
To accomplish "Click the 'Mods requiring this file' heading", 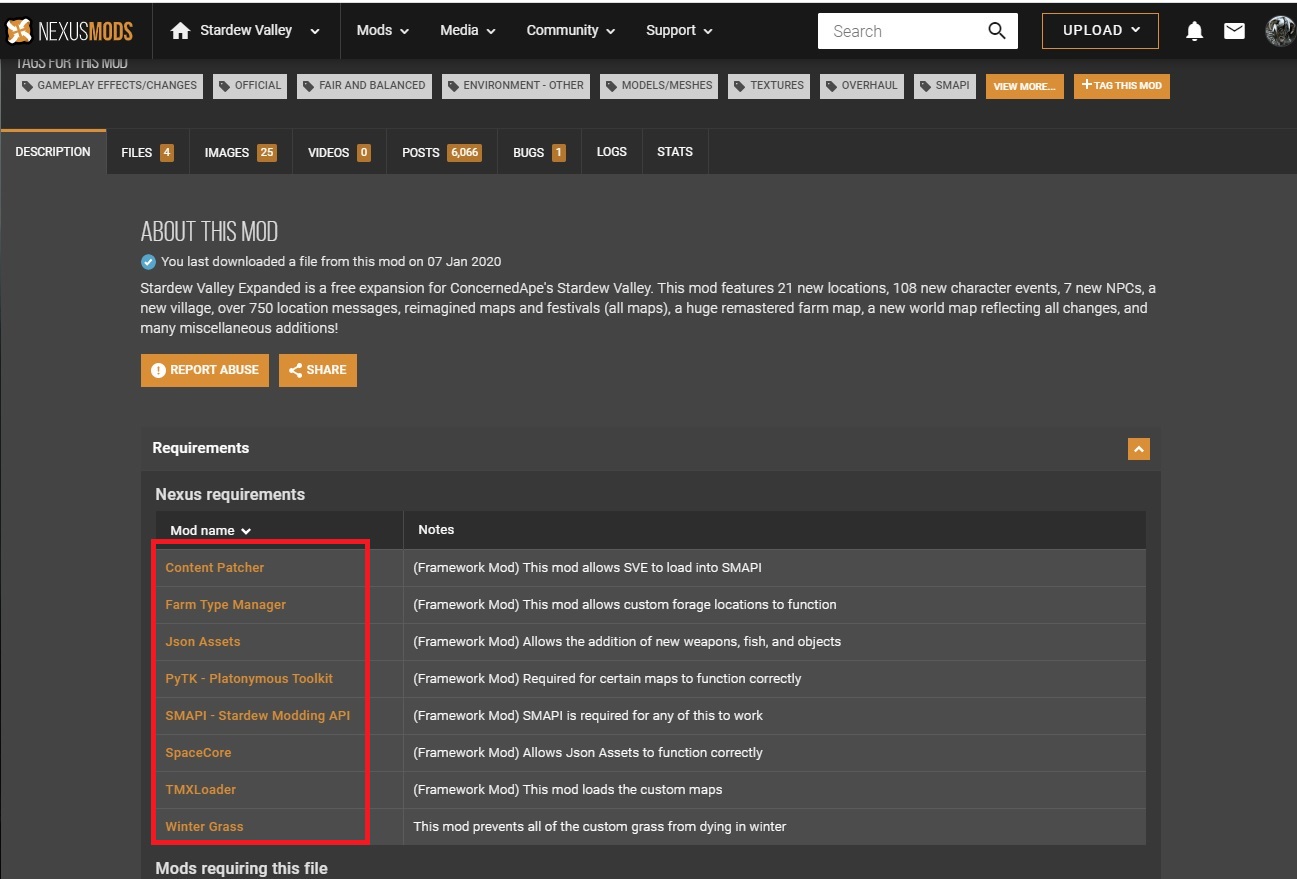I will (242, 869).
